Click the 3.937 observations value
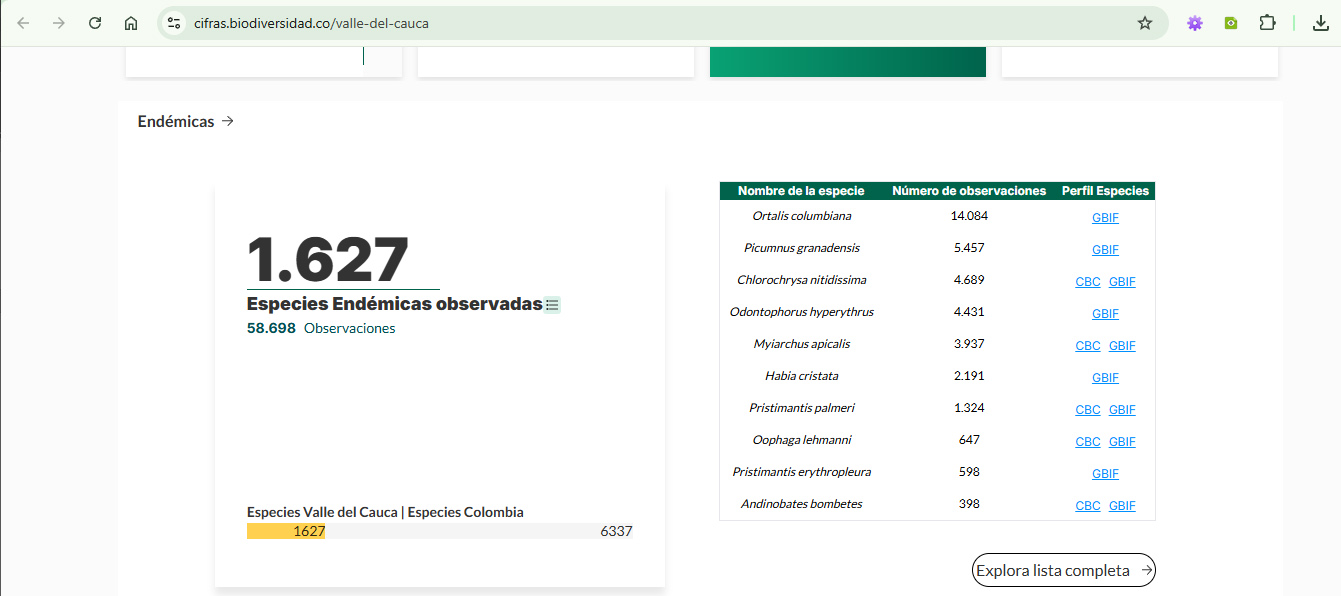Screen dimensions: 1341x596 tap(969, 344)
